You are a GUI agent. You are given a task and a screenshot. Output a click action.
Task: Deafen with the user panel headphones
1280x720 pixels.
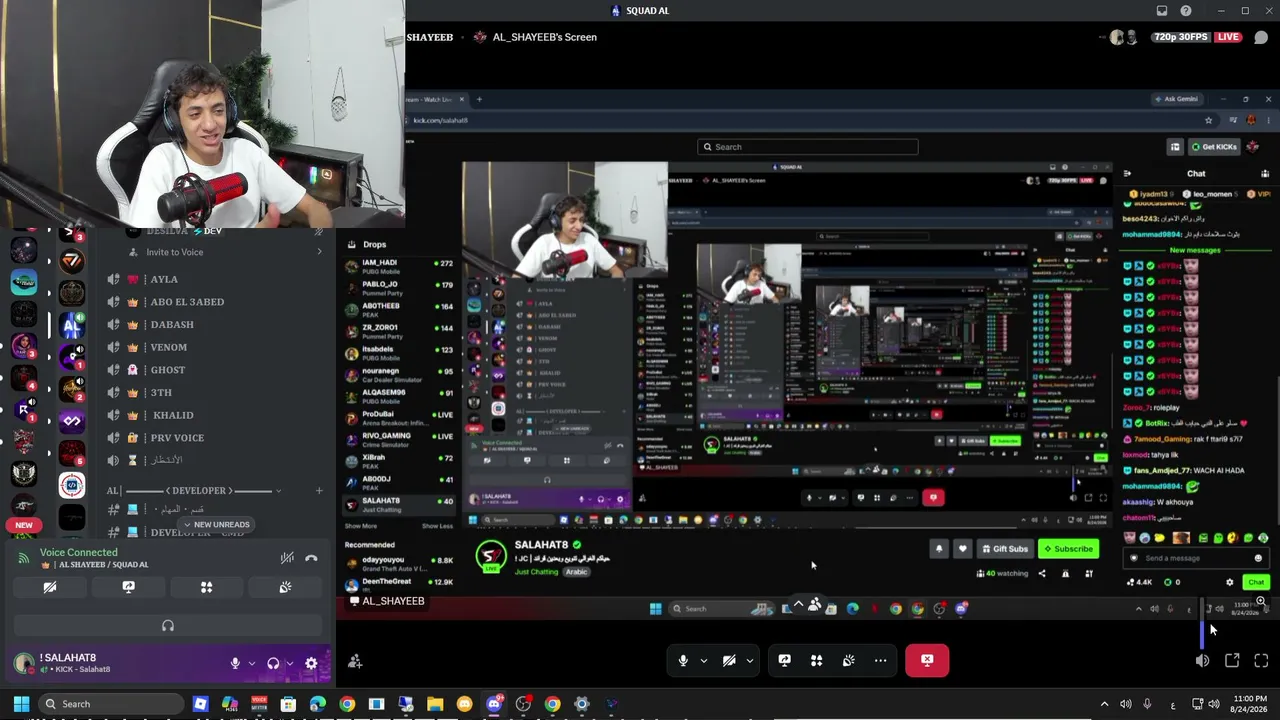(273, 663)
